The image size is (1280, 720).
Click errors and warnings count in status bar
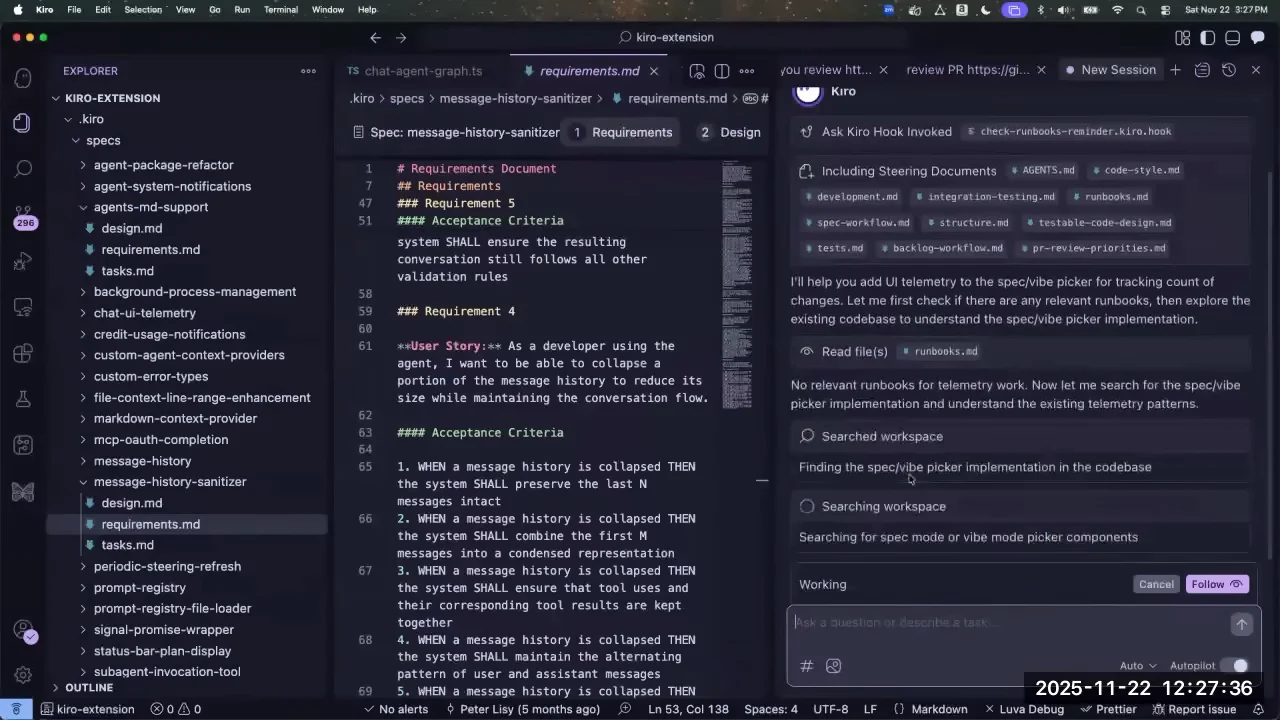click(x=176, y=709)
